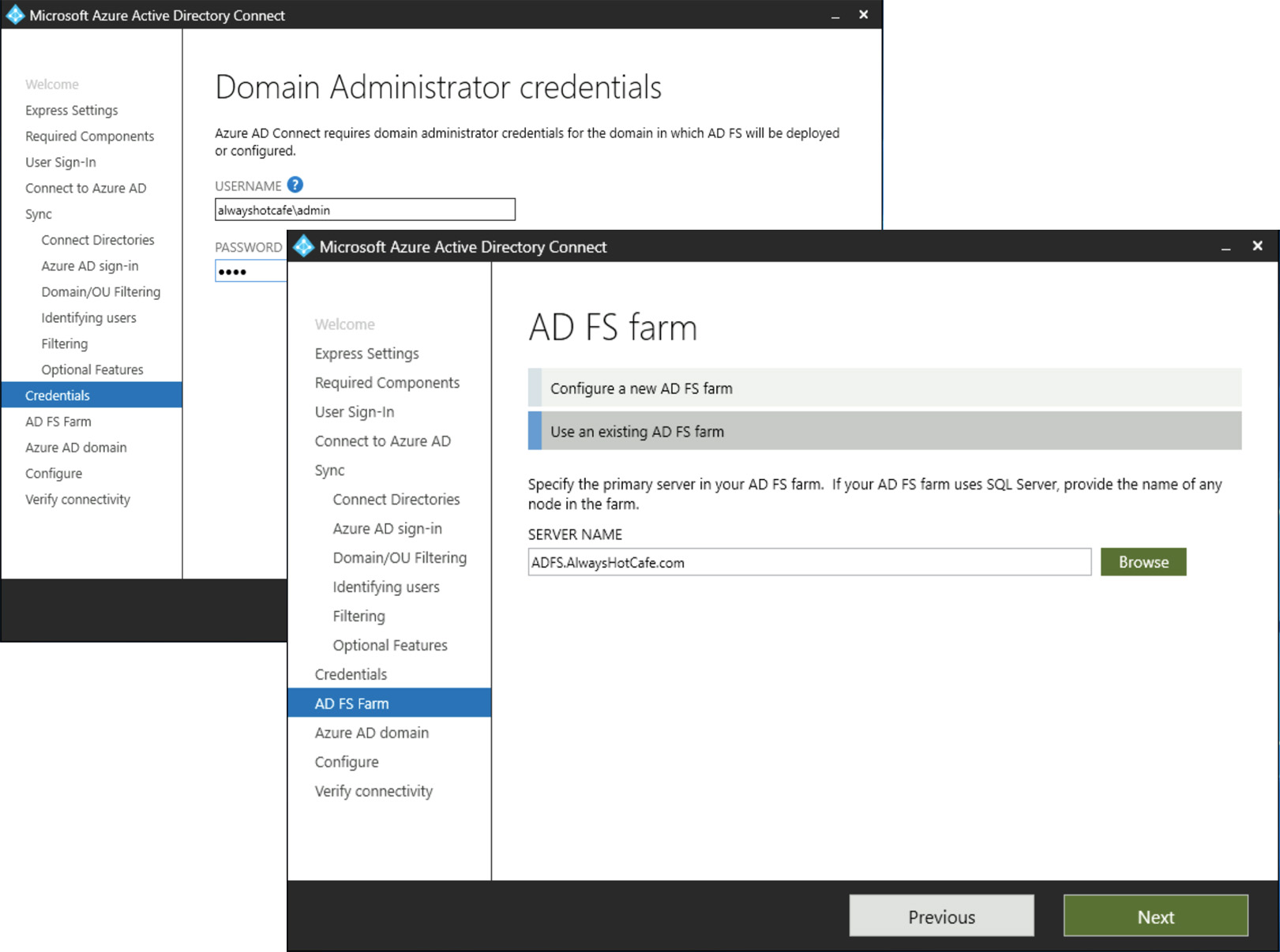Screen dimensions: 1280x952
Task: Click the Next button
Action: (x=1155, y=916)
